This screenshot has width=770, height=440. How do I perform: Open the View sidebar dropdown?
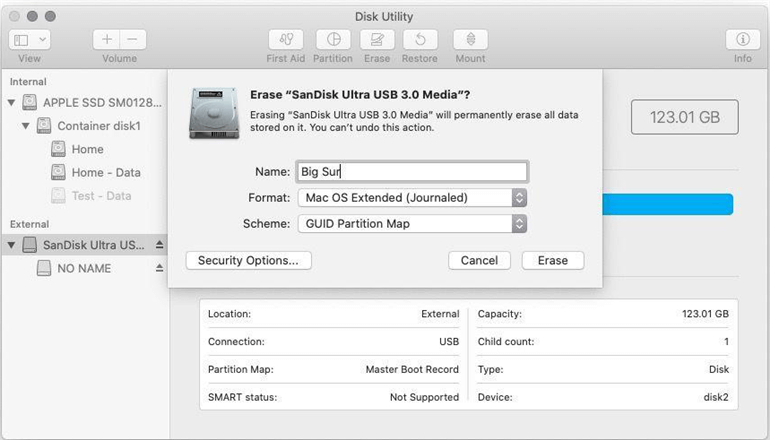coord(29,39)
